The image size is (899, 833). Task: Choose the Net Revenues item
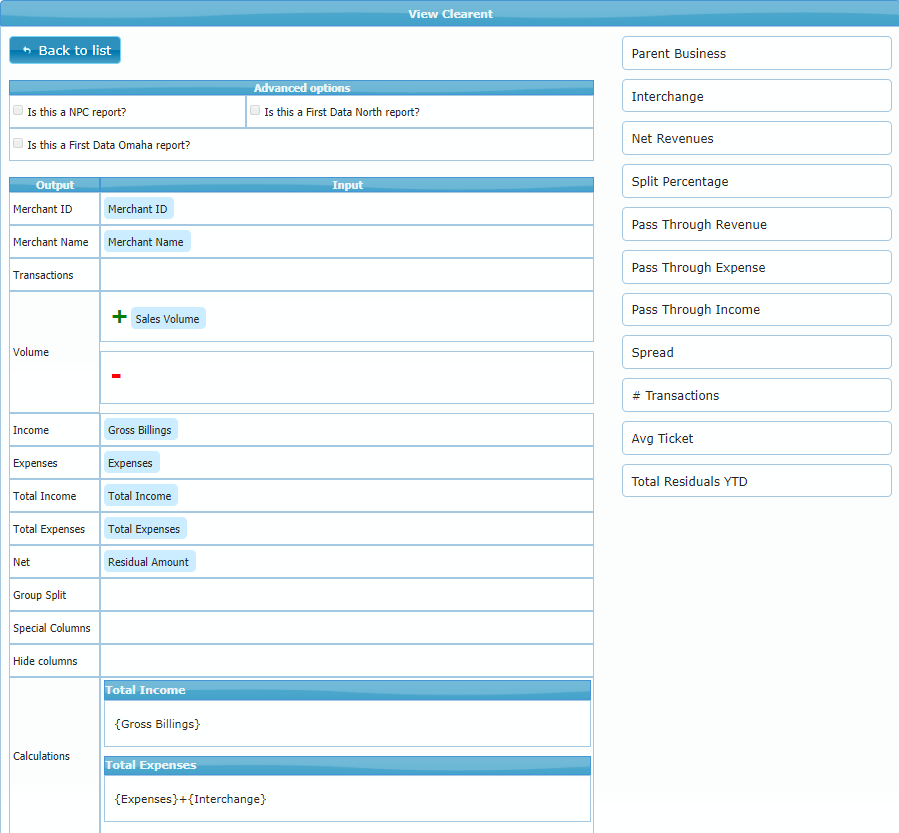point(756,139)
